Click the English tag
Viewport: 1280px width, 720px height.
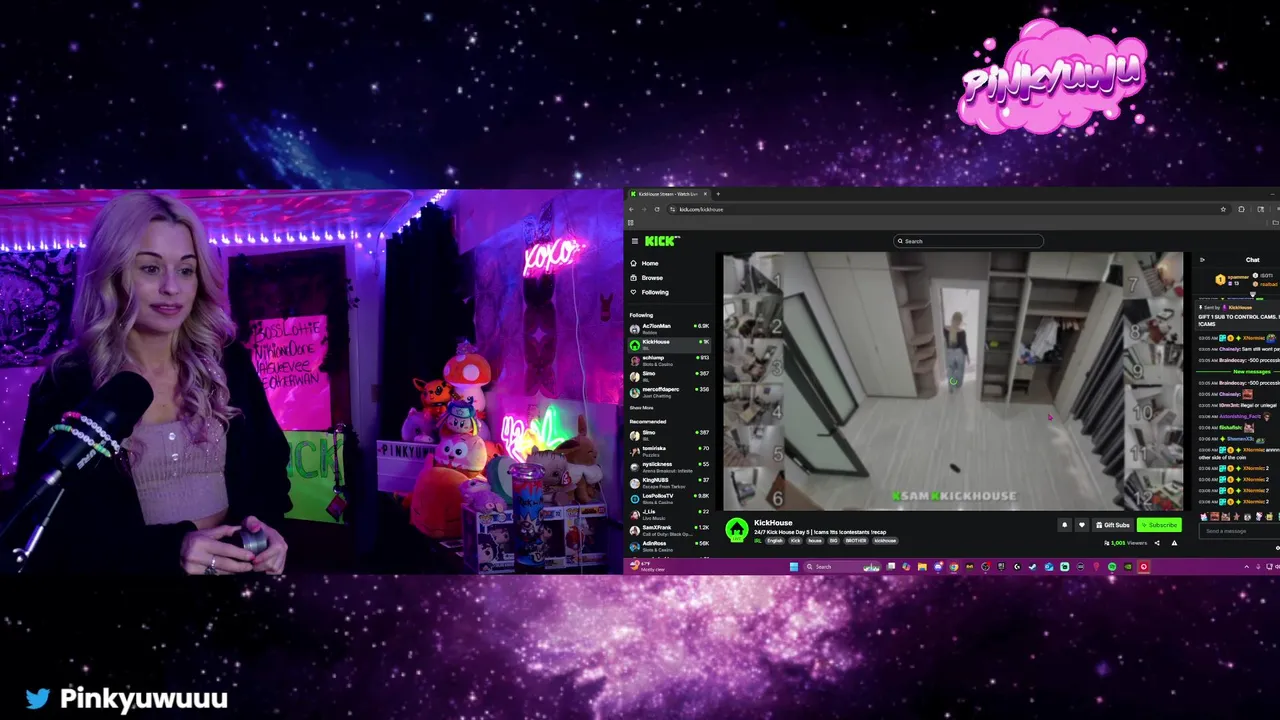(775, 540)
